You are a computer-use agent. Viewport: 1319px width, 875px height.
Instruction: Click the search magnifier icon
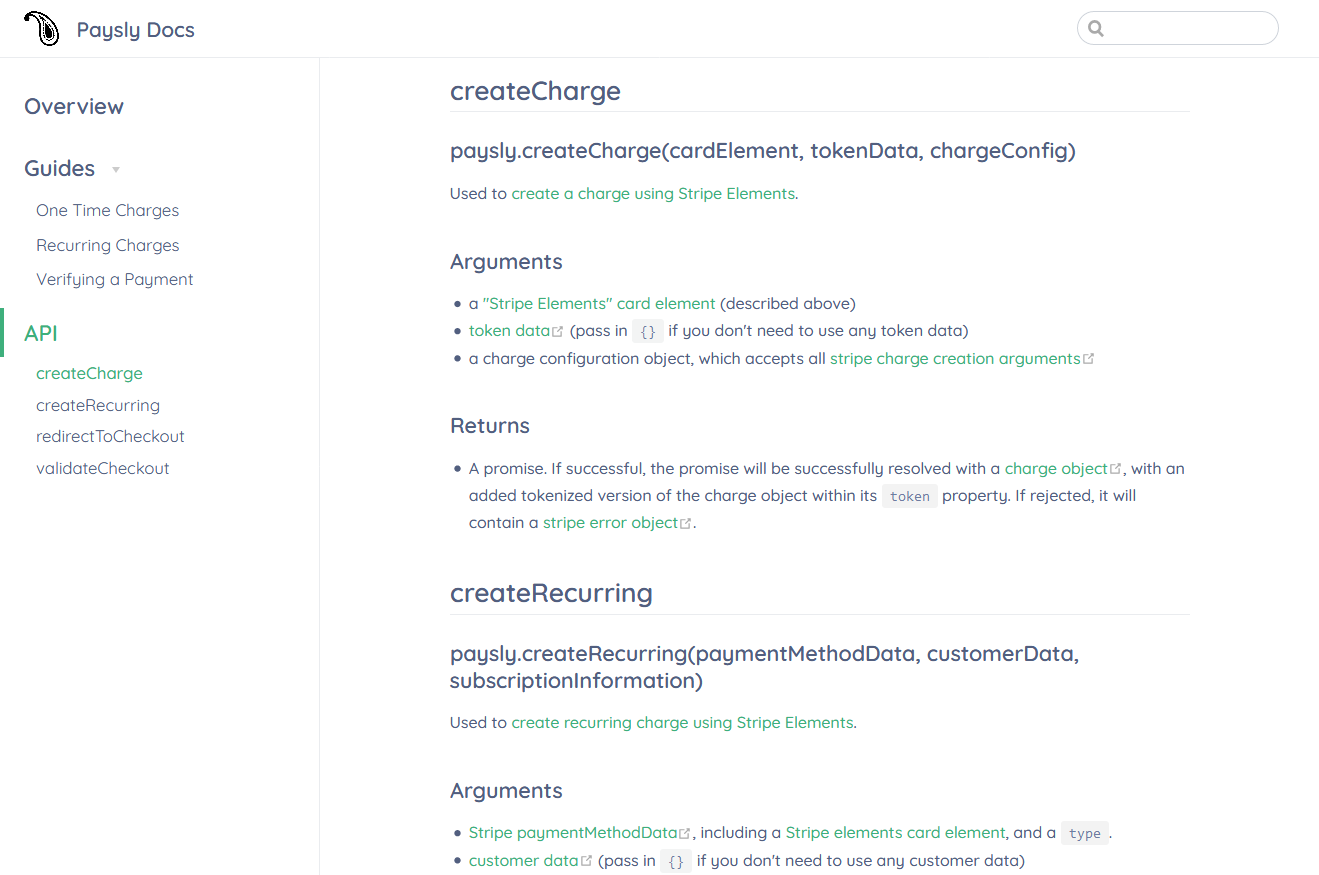point(1096,29)
